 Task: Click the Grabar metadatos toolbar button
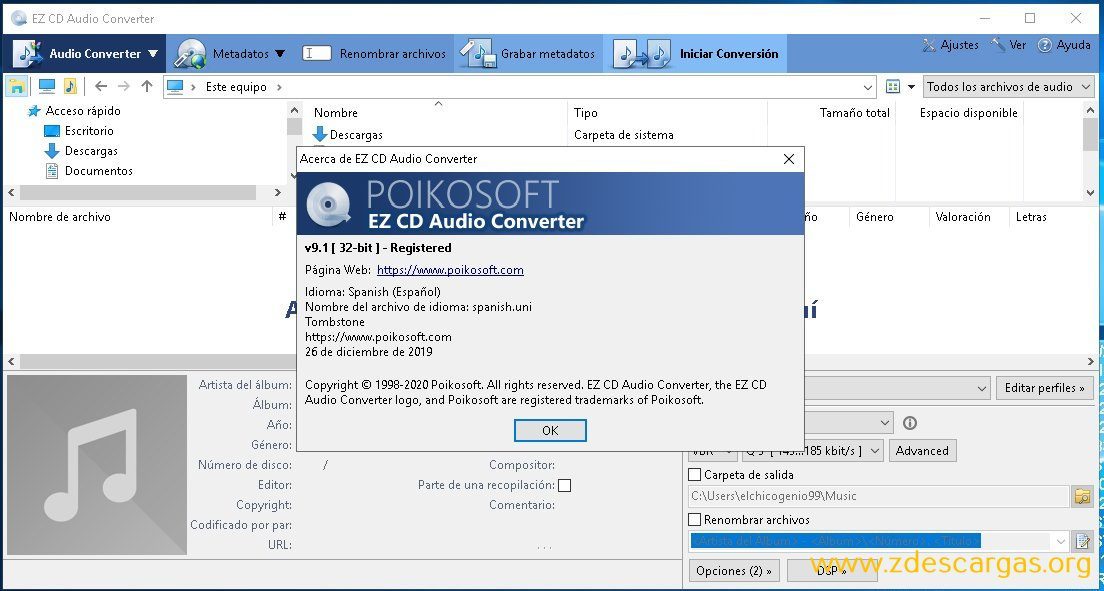tap(527, 54)
